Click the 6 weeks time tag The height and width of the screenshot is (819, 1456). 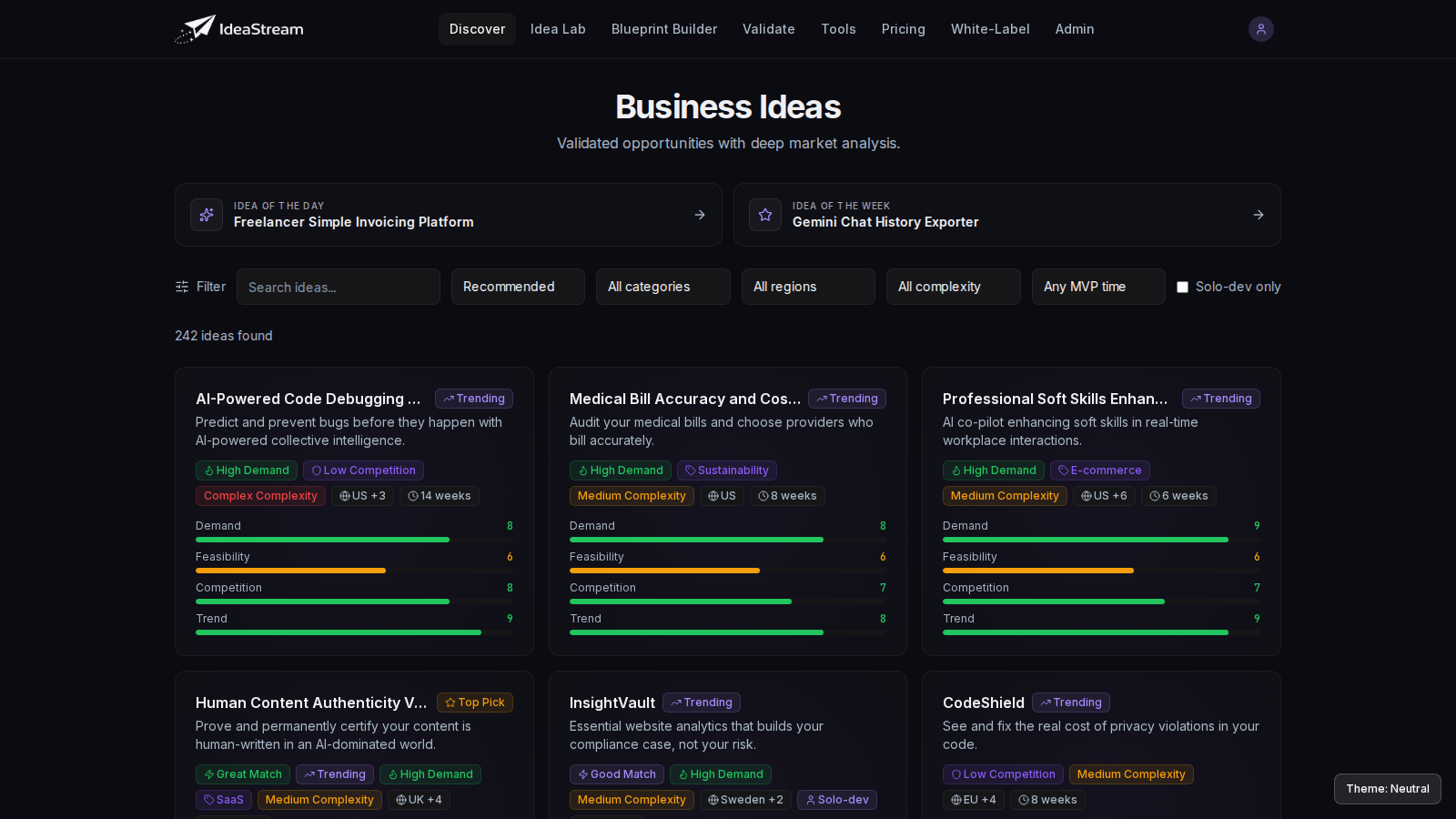[1178, 496]
